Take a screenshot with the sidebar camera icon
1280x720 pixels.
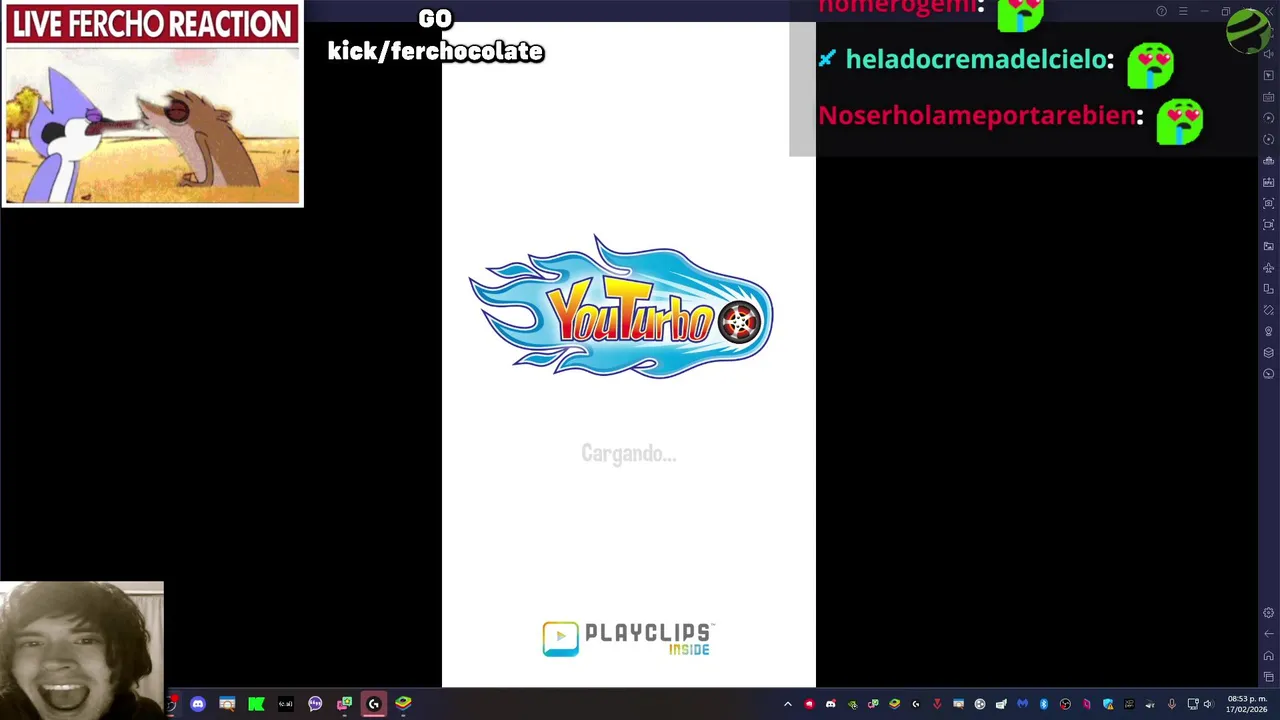(1269, 203)
